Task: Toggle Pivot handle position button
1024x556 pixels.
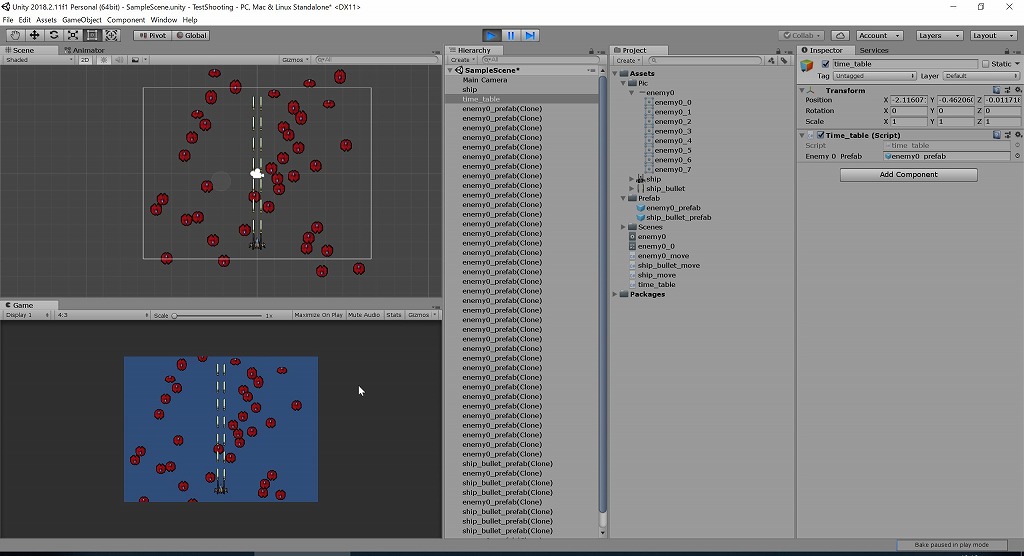Action: [152, 35]
